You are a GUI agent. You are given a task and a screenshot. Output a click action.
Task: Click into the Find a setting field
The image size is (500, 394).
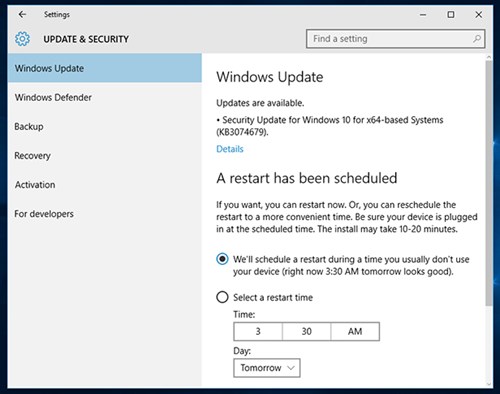395,39
